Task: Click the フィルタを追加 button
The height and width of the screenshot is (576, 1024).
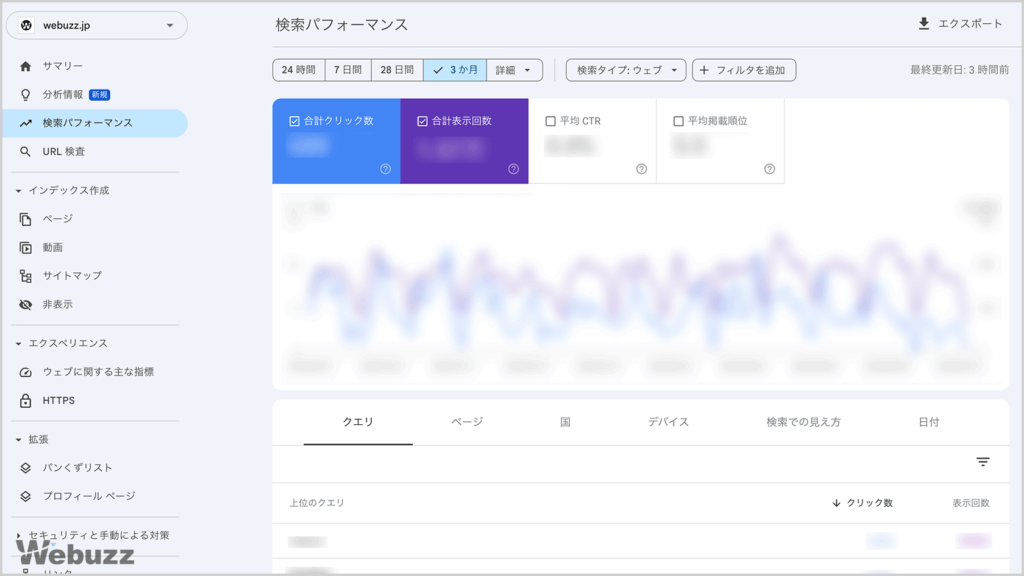Action: (744, 70)
